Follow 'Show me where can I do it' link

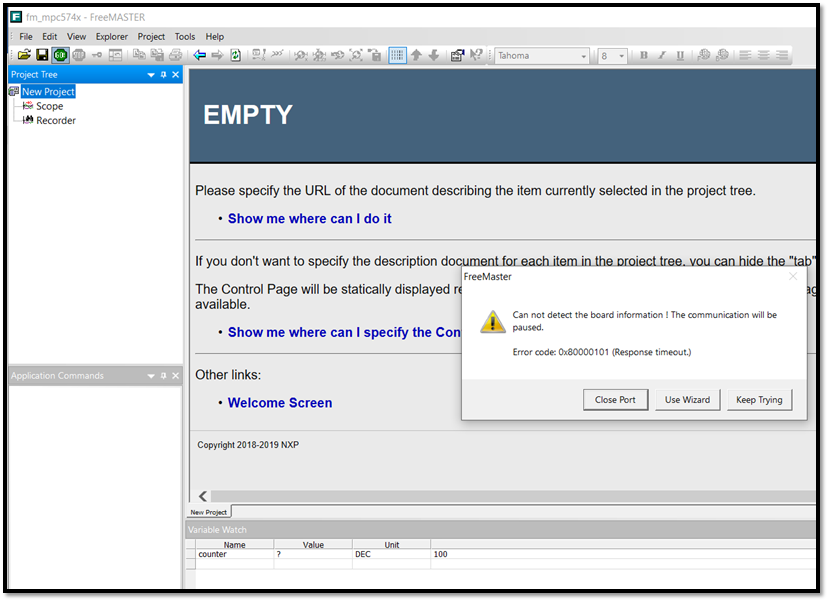309,219
